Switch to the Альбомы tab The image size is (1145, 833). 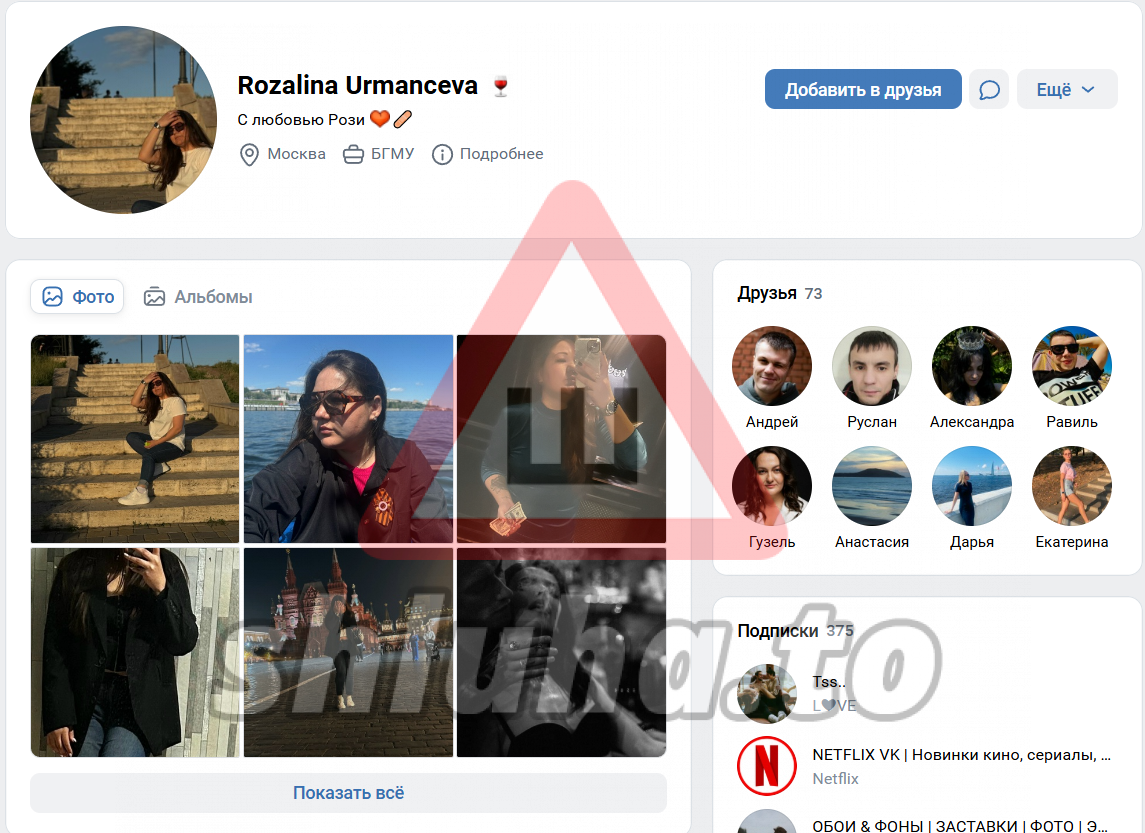(x=198, y=297)
